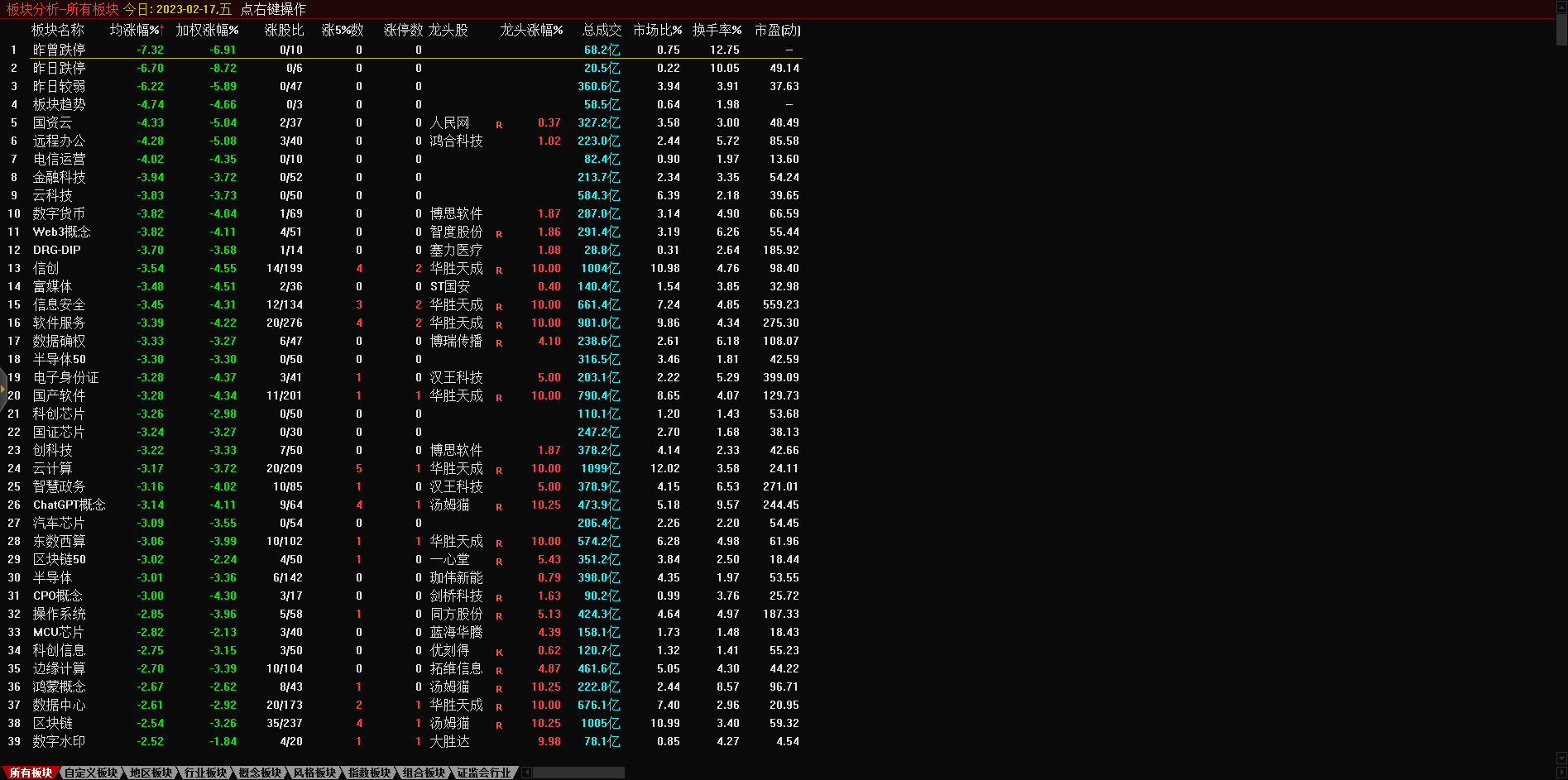Click the K marker beside 优刻得
The height and width of the screenshot is (780, 1568).
(499, 653)
